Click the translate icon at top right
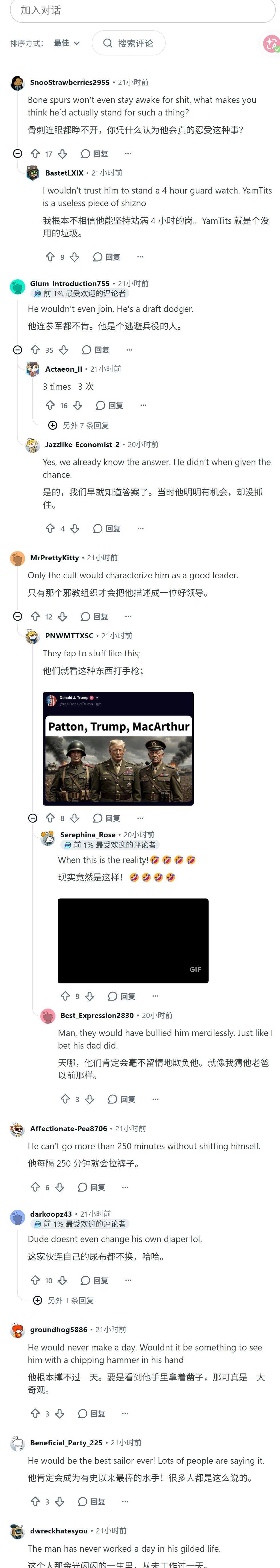Screen dimensions: 280x1568 pos(271,43)
